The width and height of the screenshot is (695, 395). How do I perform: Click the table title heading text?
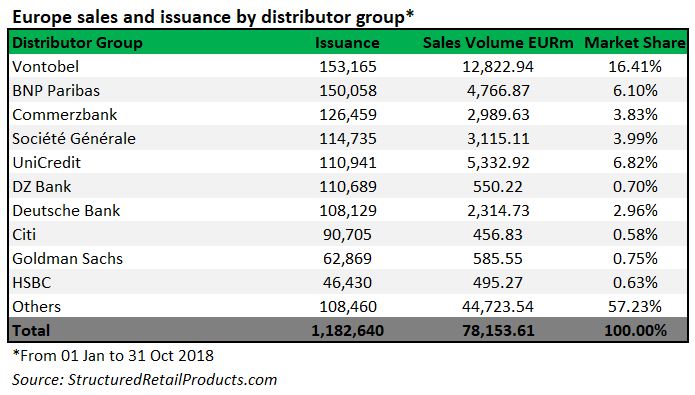click(213, 17)
